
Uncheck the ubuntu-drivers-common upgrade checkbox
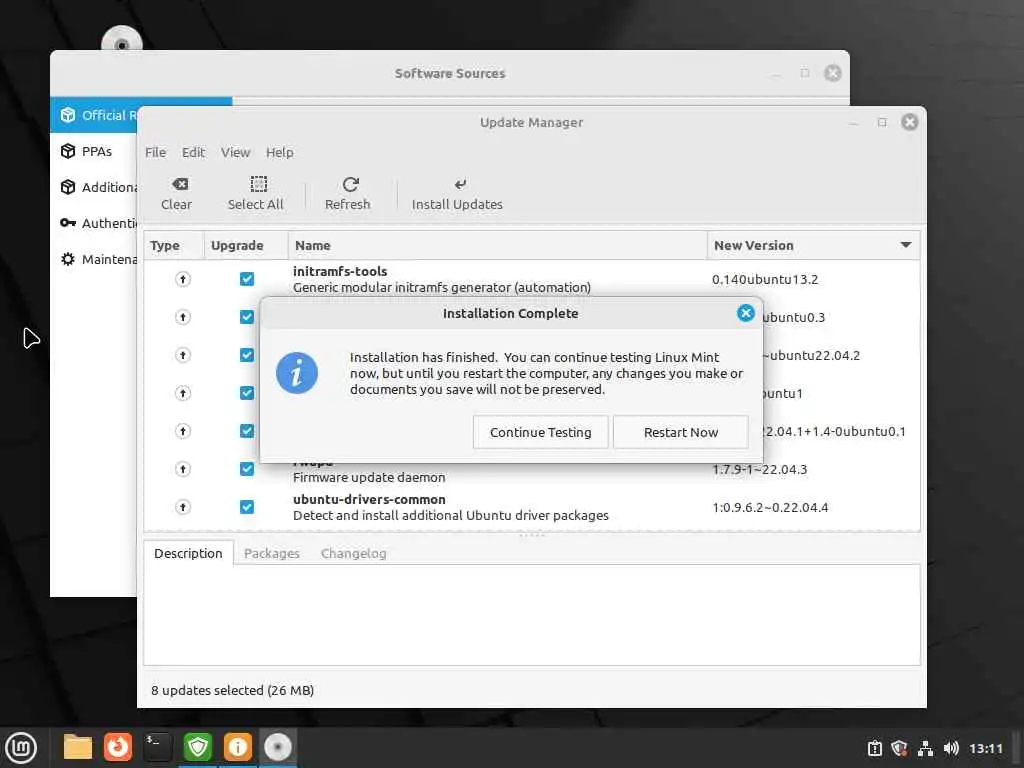[x=247, y=507]
